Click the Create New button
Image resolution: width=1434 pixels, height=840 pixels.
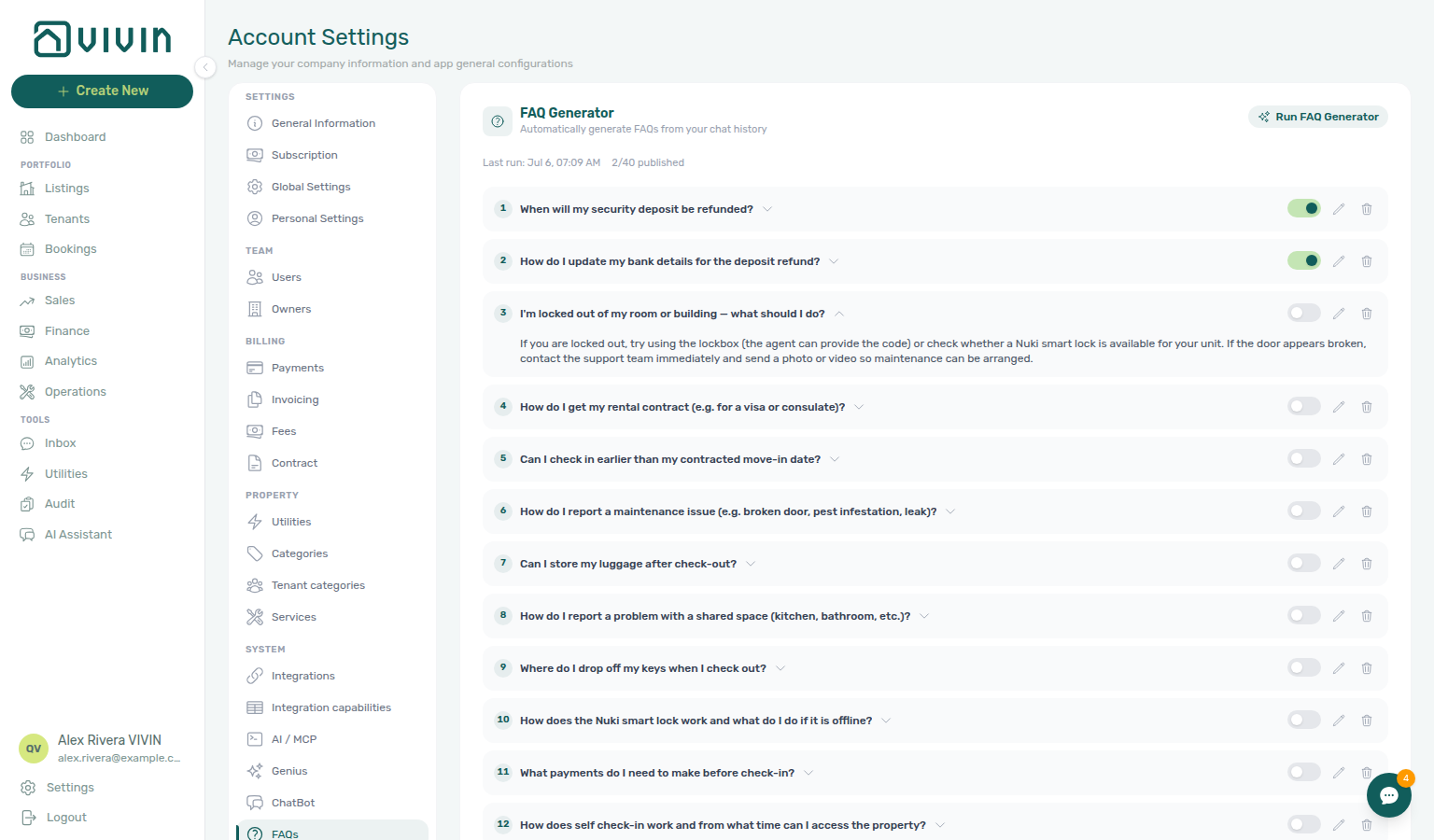tap(102, 91)
